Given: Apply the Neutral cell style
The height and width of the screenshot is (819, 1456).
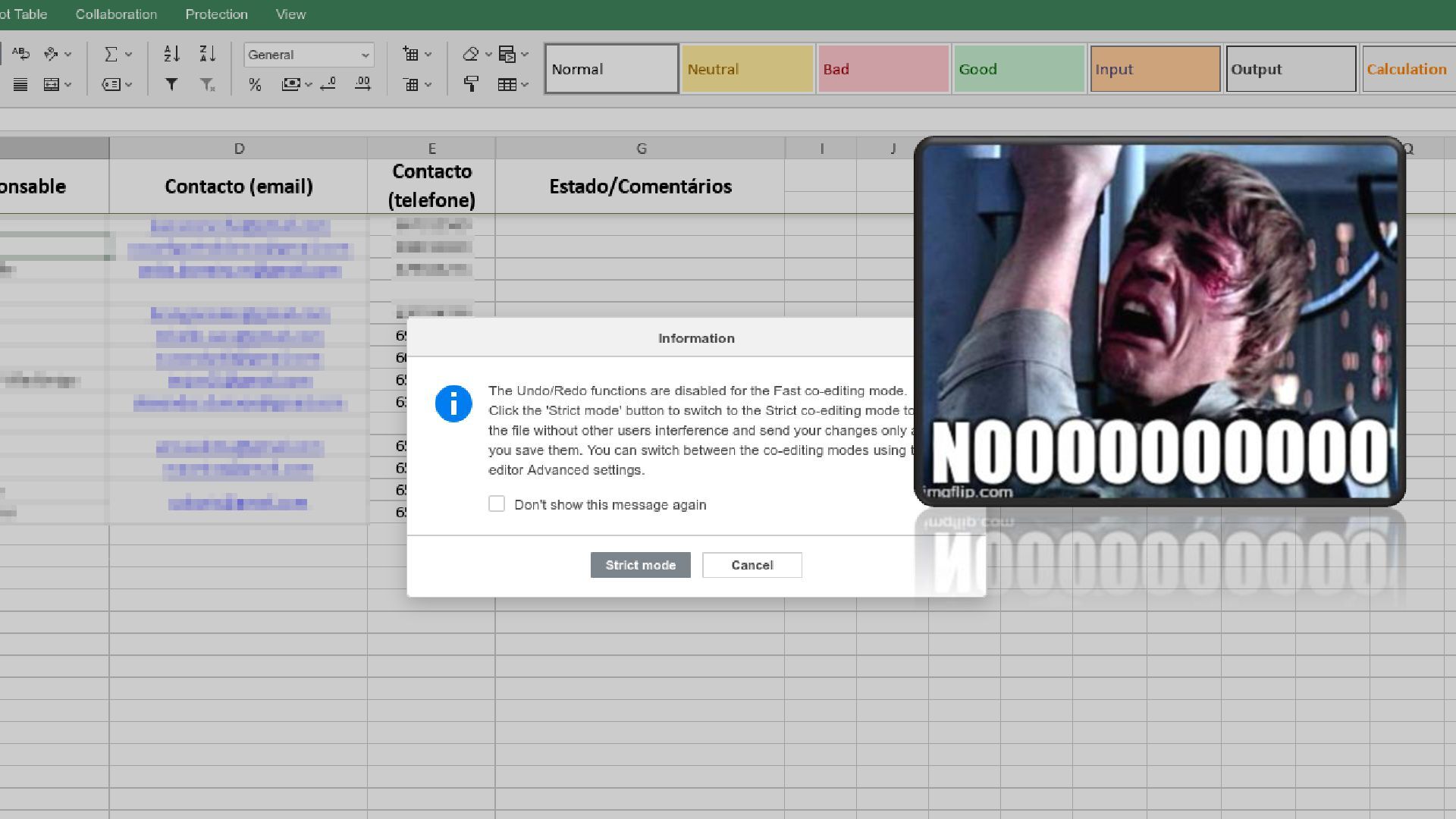Looking at the screenshot, I should pyautogui.click(x=747, y=69).
